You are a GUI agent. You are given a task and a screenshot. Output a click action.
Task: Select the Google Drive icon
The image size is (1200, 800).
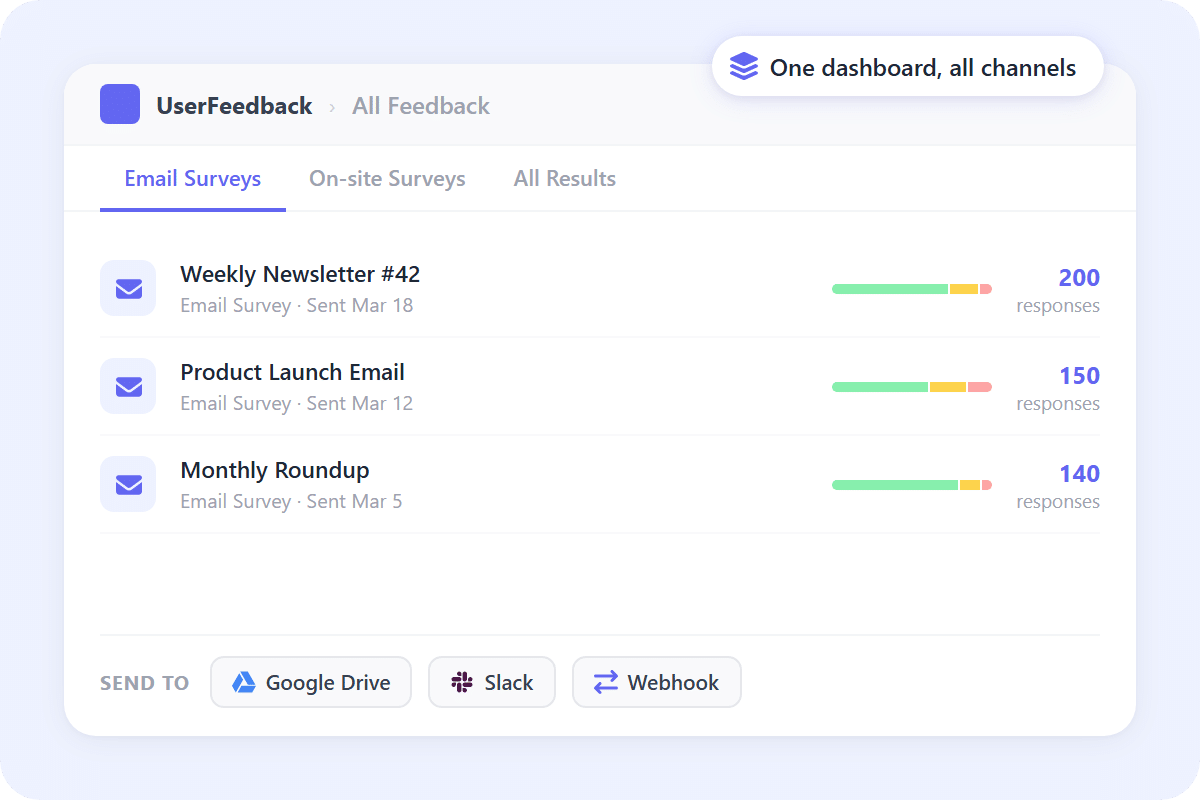(245, 682)
